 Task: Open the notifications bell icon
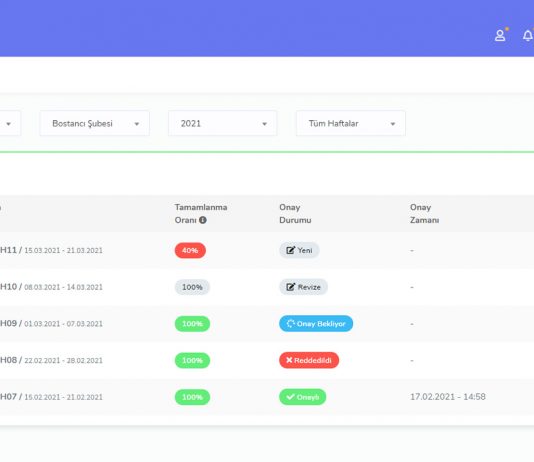[528, 35]
